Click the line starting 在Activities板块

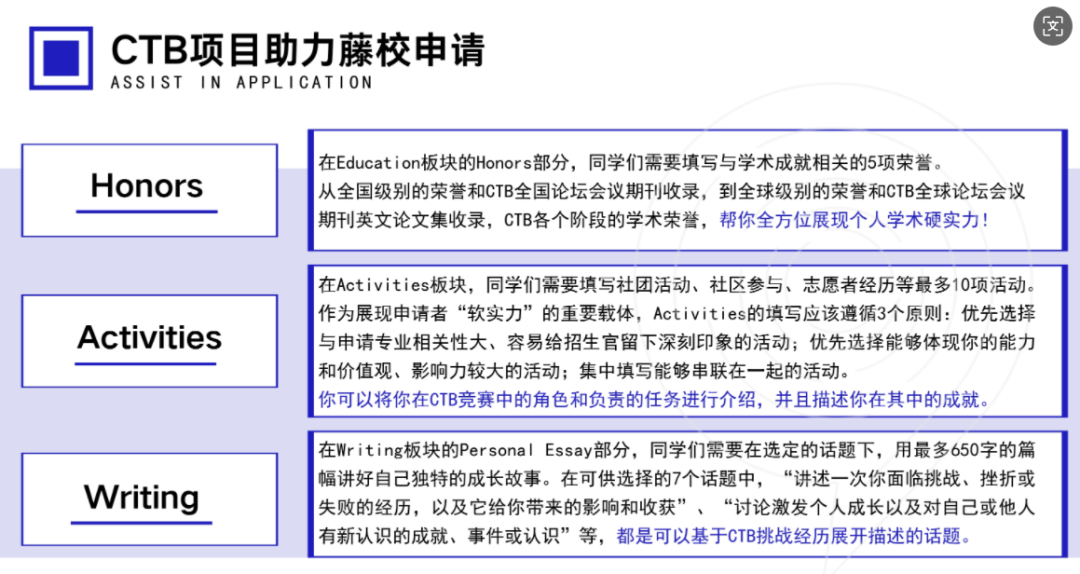pos(678,285)
